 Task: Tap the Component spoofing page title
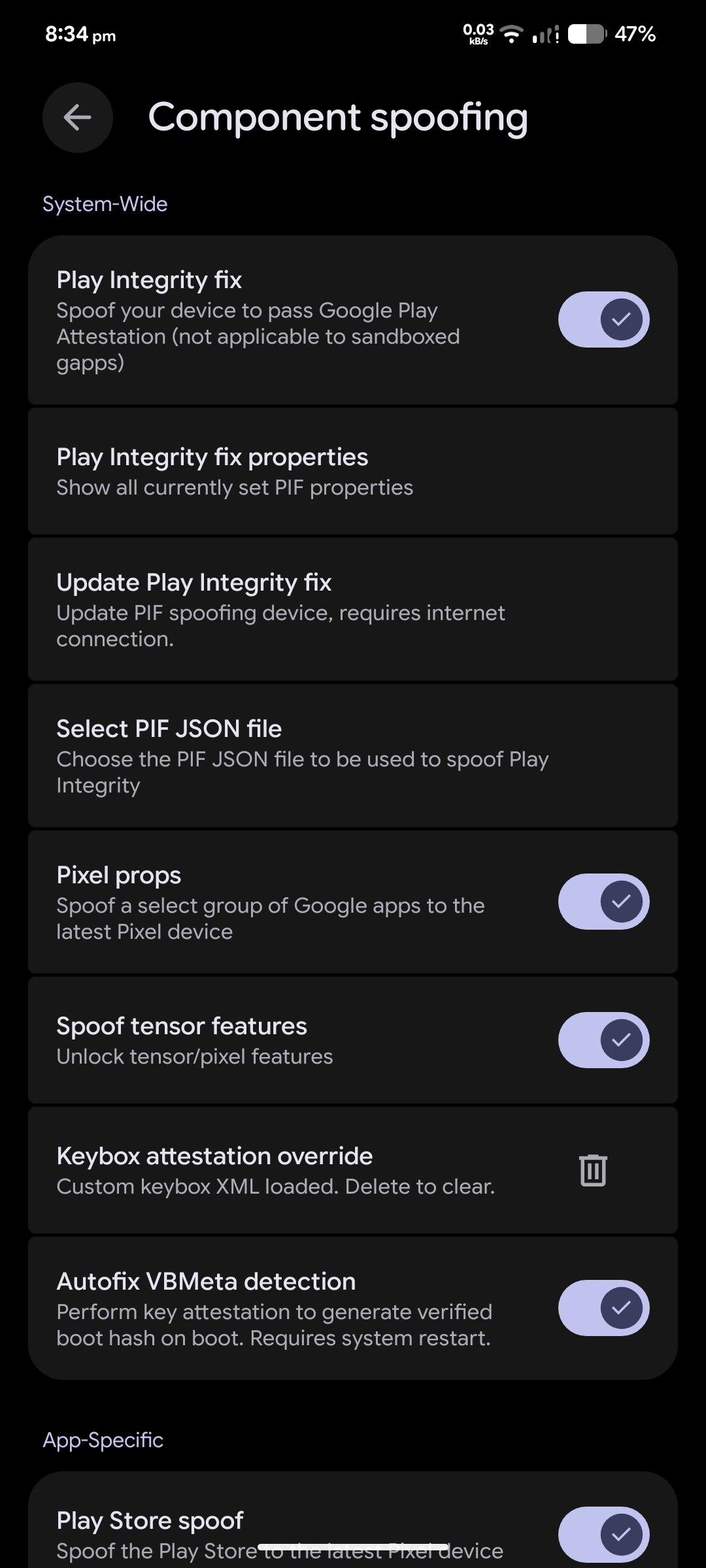coord(338,118)
